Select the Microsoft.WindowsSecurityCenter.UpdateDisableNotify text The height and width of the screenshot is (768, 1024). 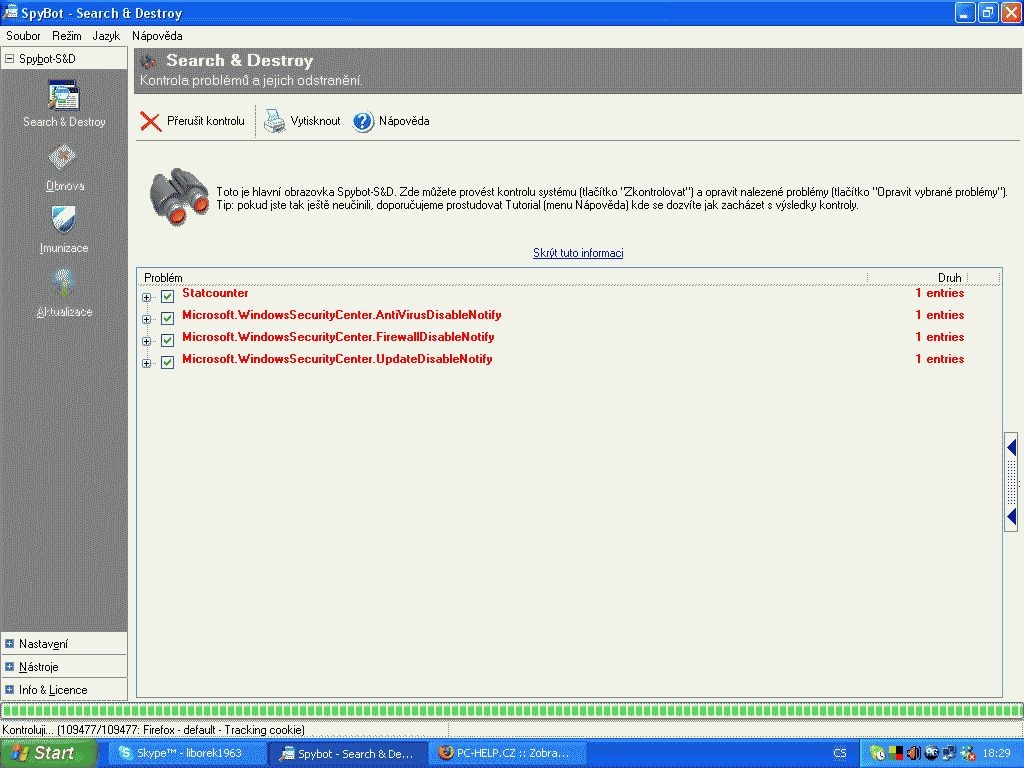pos(337,359)
